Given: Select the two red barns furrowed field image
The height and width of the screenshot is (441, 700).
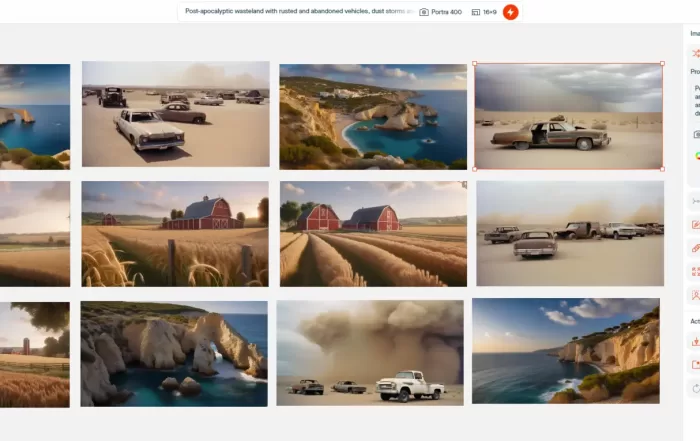Looking at the screenshot, I should tap(373, 233).
